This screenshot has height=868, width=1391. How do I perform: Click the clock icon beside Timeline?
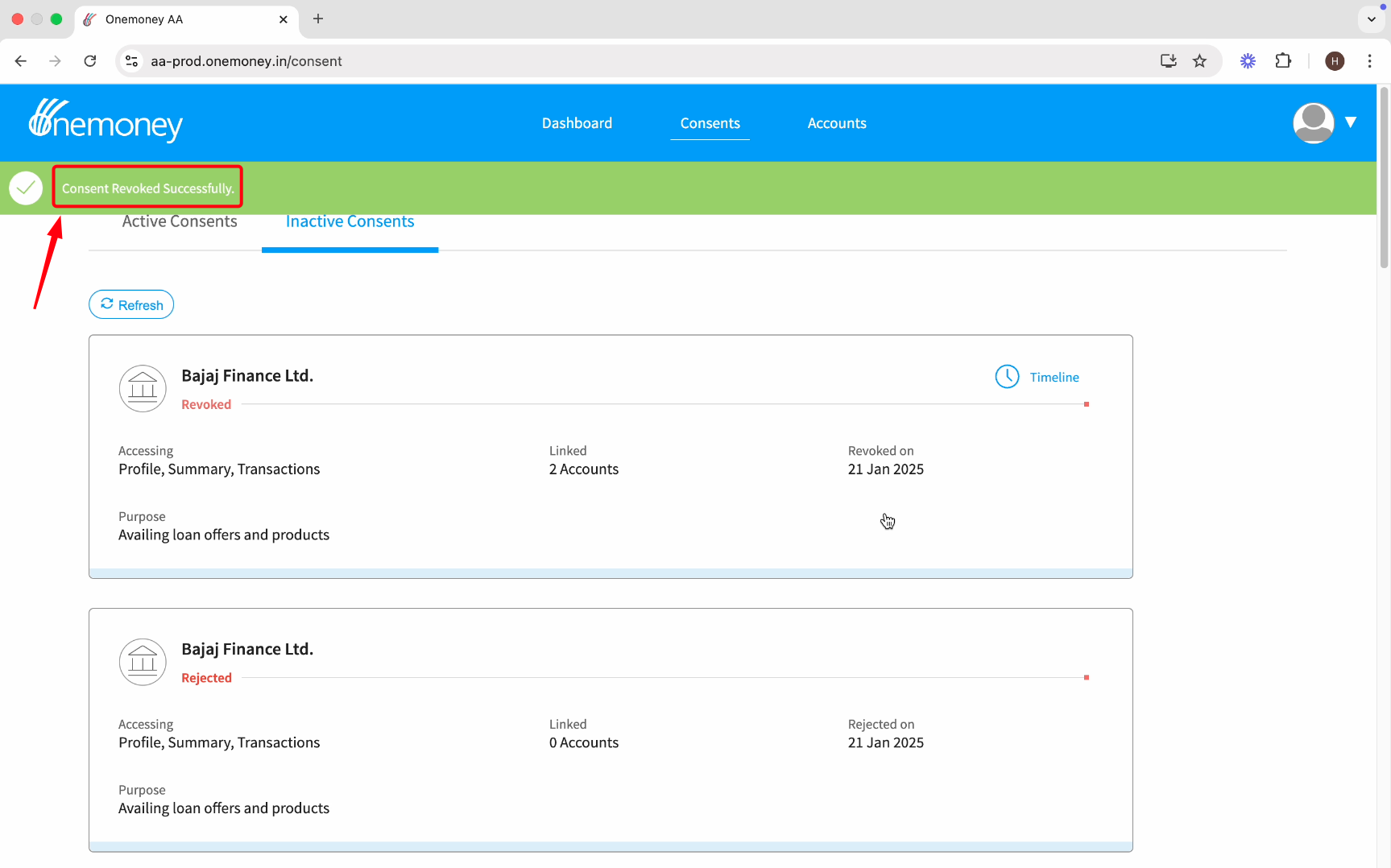click(x=1007, y=376)
